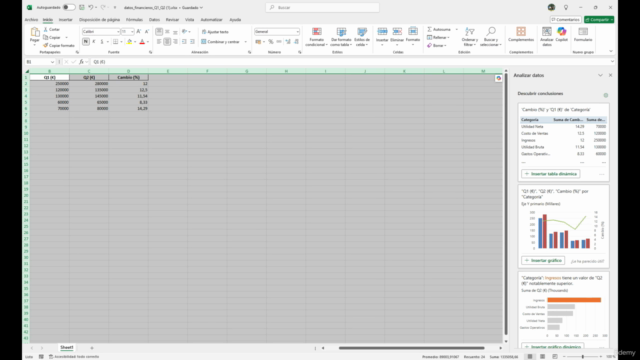
Task: Click the Pegar clipboard icon
Action: click(35, 32)
